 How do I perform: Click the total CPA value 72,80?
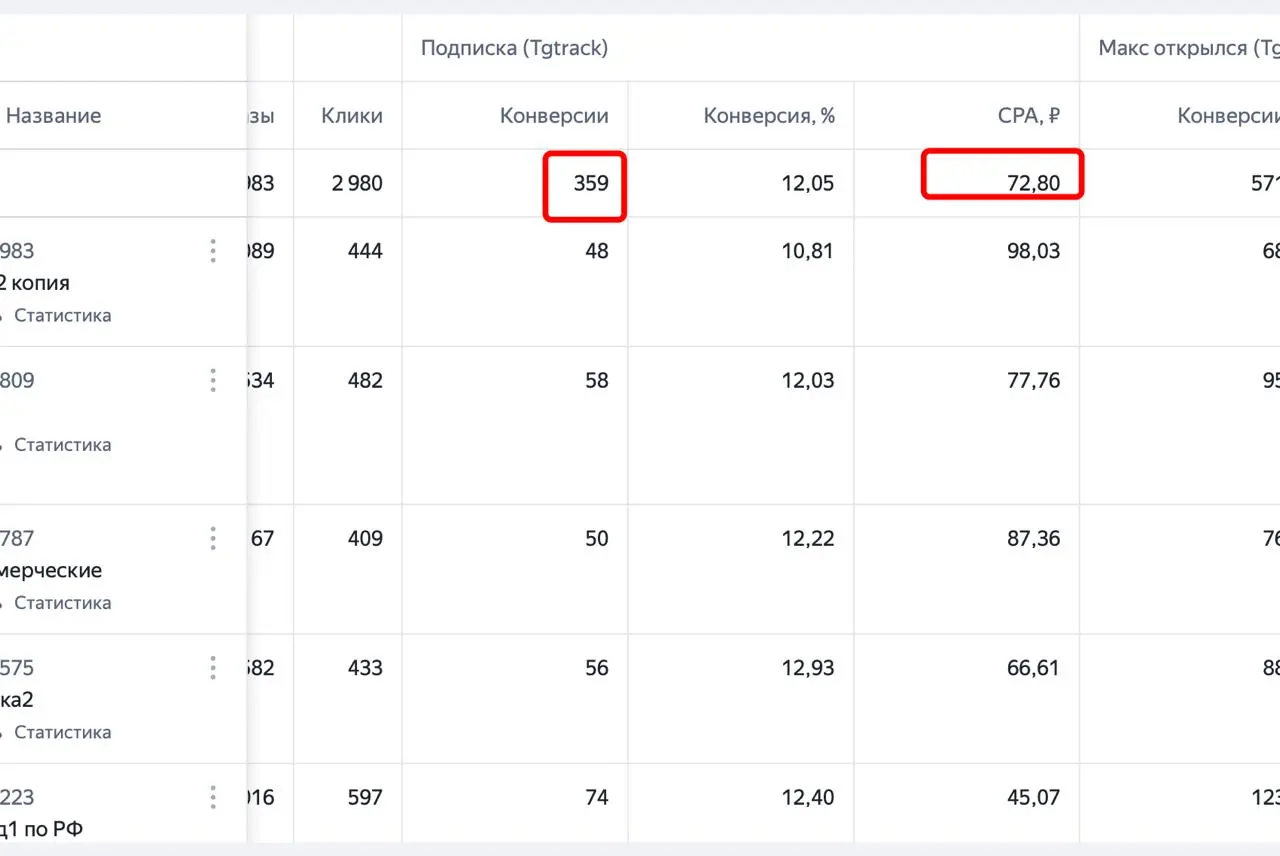1033,184
